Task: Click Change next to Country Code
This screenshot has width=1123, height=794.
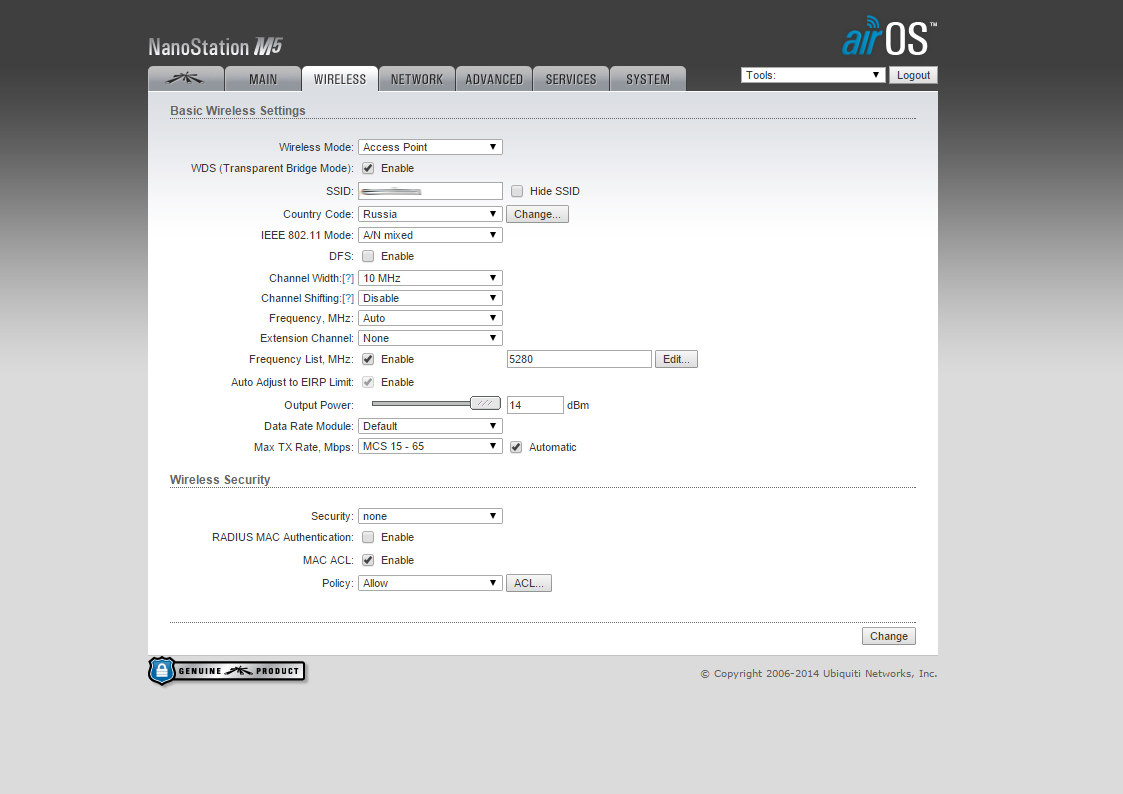Action: coord(537,214)
